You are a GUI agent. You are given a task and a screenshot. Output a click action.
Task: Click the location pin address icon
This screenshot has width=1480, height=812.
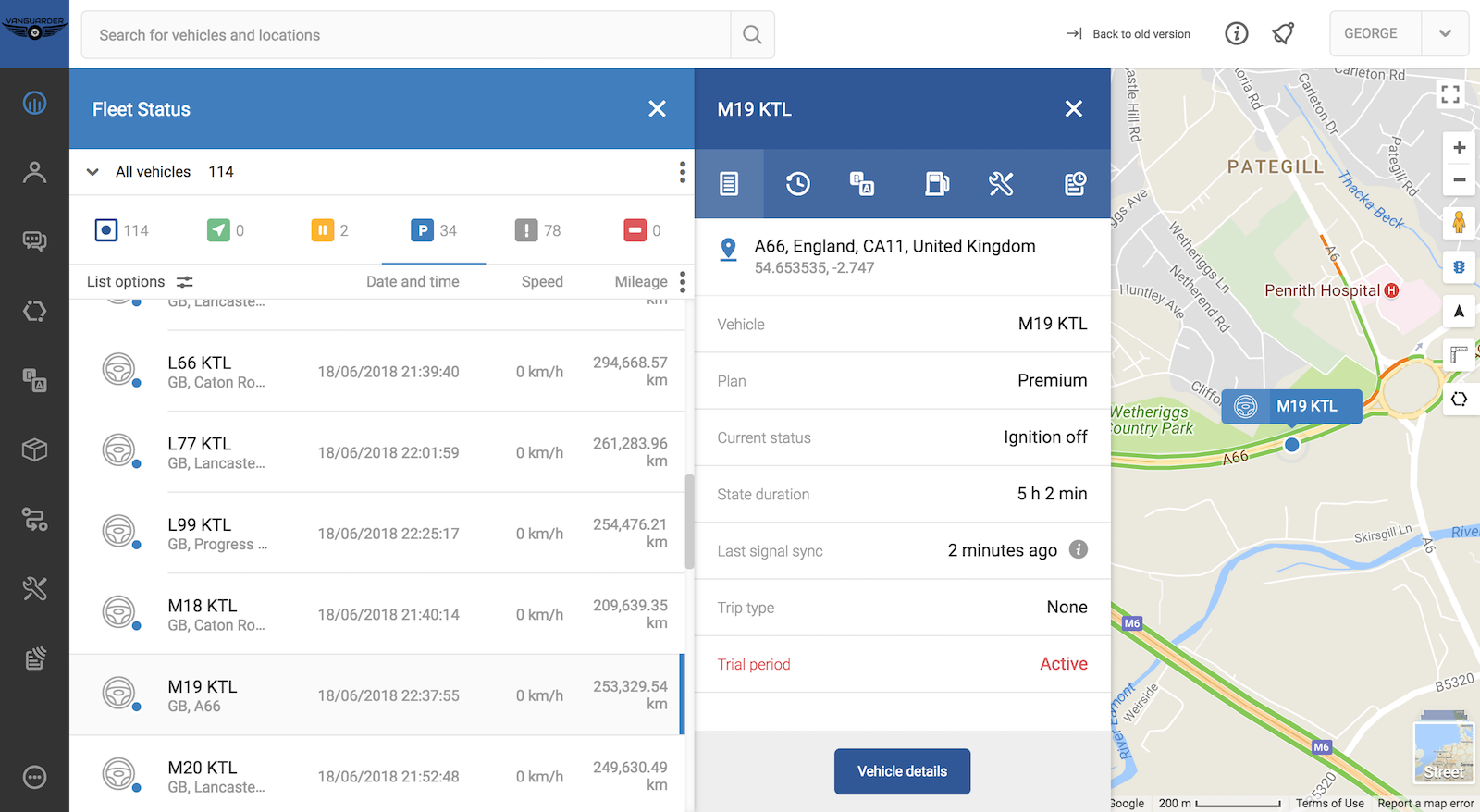pos(729,249)
